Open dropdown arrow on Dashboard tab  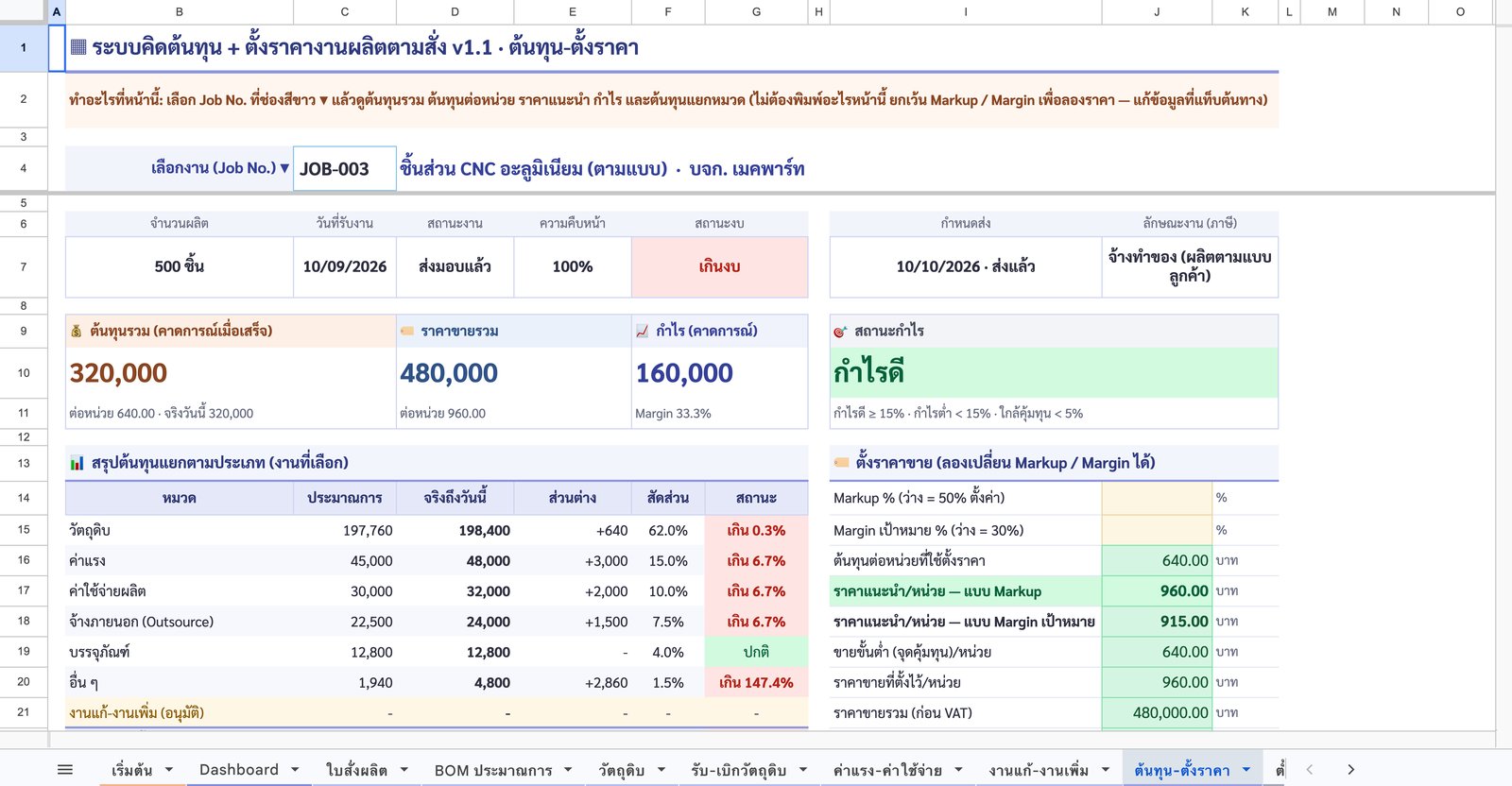(295, 770)
